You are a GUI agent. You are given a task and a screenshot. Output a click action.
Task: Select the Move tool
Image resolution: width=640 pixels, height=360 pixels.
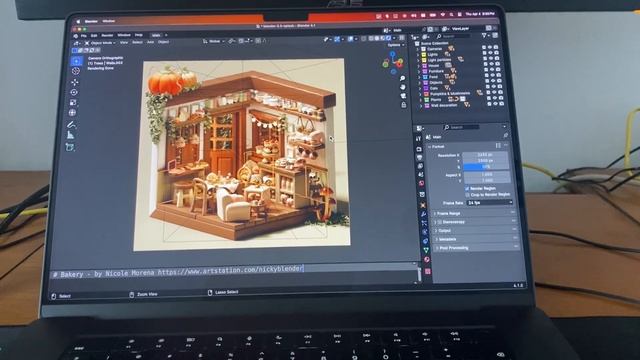(x=75, y=82)
